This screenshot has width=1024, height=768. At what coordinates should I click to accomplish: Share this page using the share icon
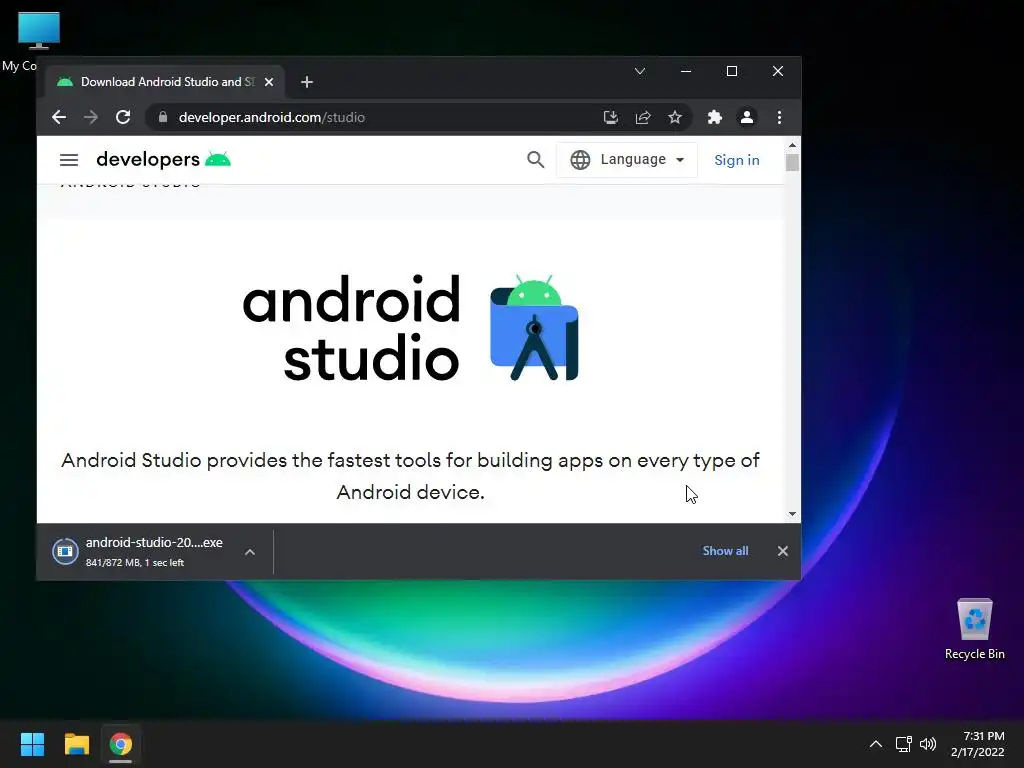pyautogui.click(x=643, y=118)
